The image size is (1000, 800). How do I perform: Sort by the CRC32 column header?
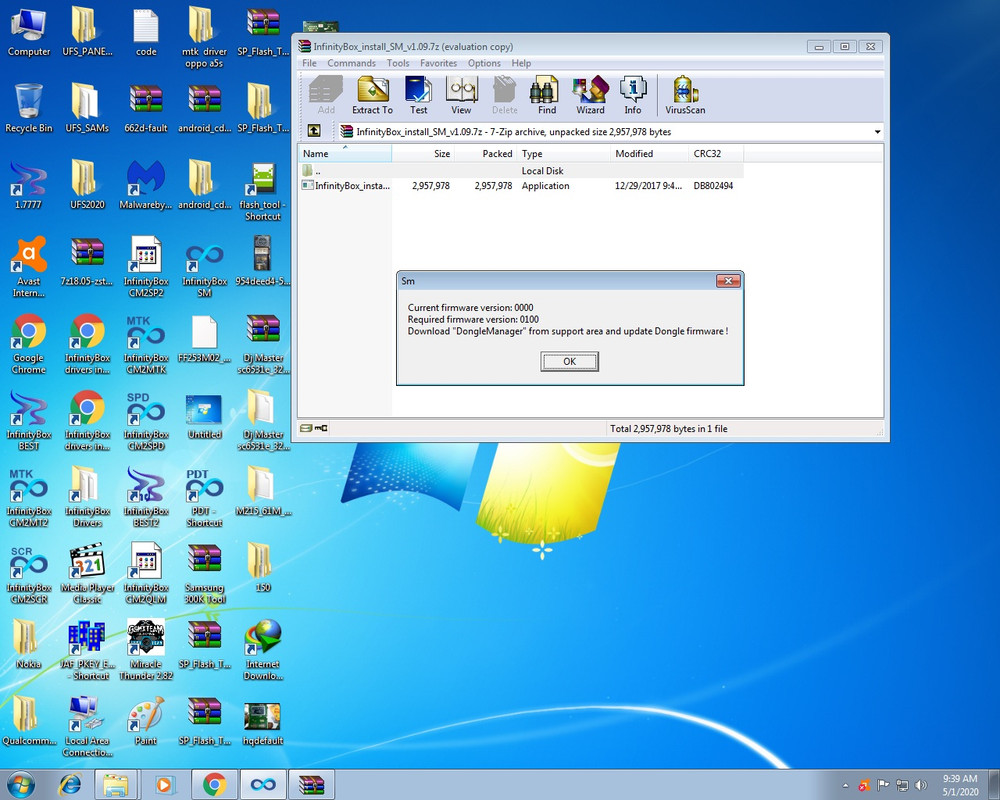click(x=716, y=153)
